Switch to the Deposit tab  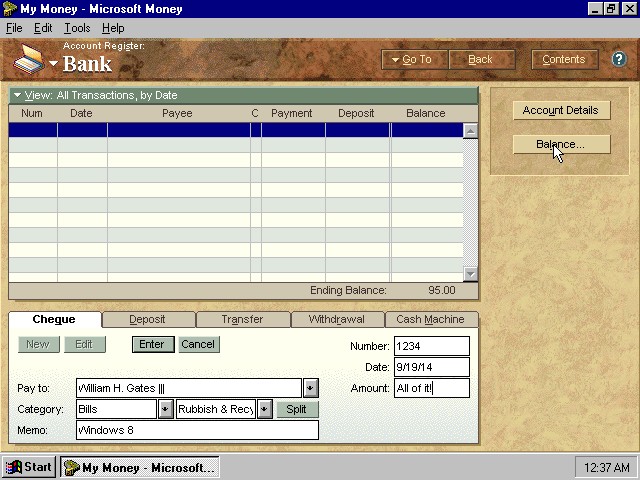pos(147,320)
